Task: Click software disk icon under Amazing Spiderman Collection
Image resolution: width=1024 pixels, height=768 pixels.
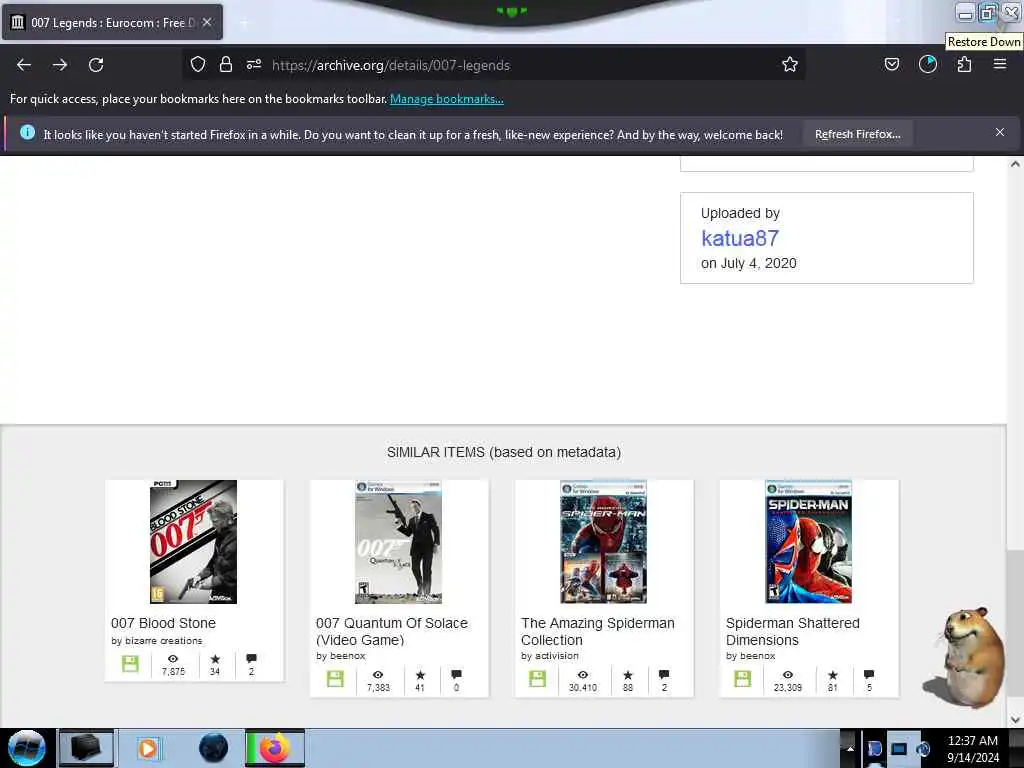Action: tap(537, 679)
